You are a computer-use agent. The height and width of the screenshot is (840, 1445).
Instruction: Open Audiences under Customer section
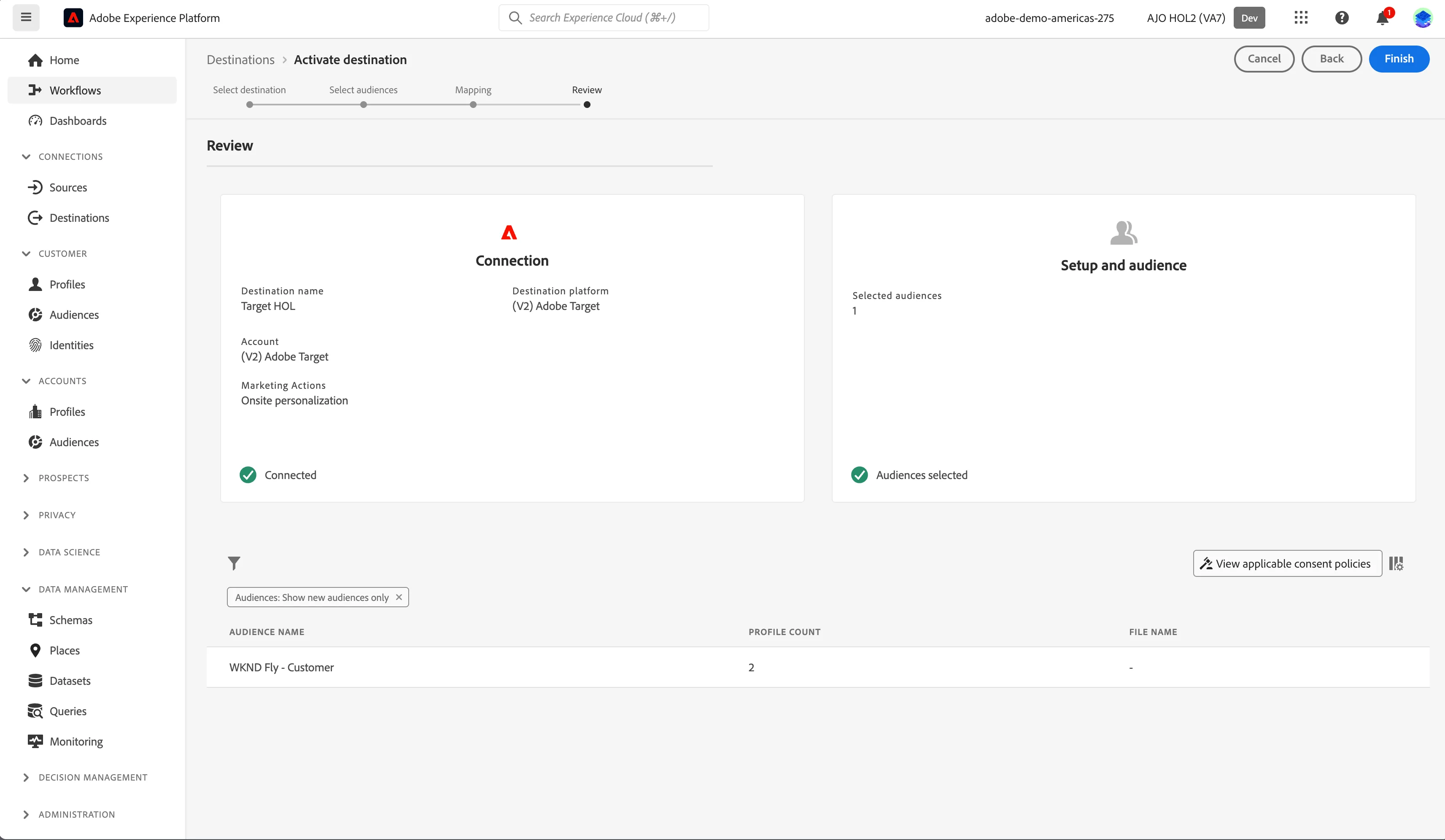[x=92, y=315]
